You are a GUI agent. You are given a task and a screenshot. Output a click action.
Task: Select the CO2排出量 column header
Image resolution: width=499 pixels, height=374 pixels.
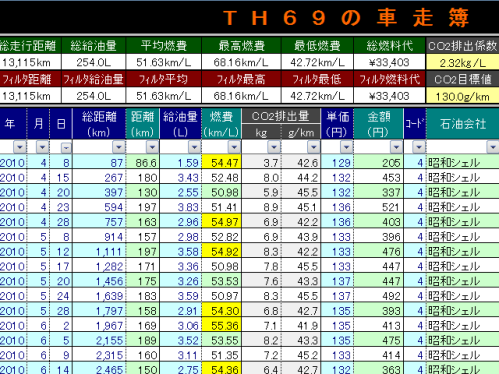pos(281,116)
